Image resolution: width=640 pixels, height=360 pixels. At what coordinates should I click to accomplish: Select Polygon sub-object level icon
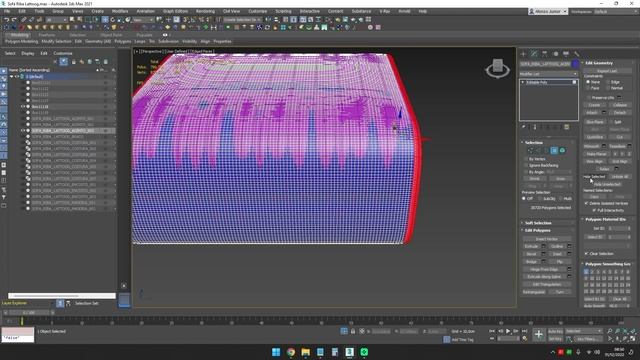coord(554,151)
